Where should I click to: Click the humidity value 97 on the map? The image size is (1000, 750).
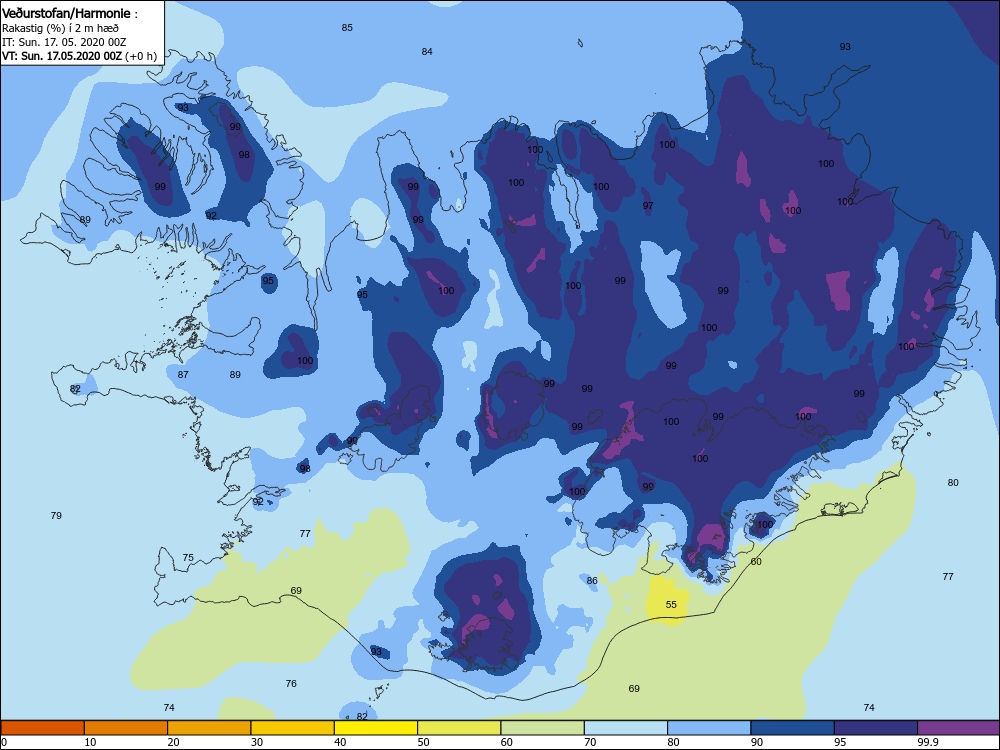pyautogui.click(x=648, y=205)
